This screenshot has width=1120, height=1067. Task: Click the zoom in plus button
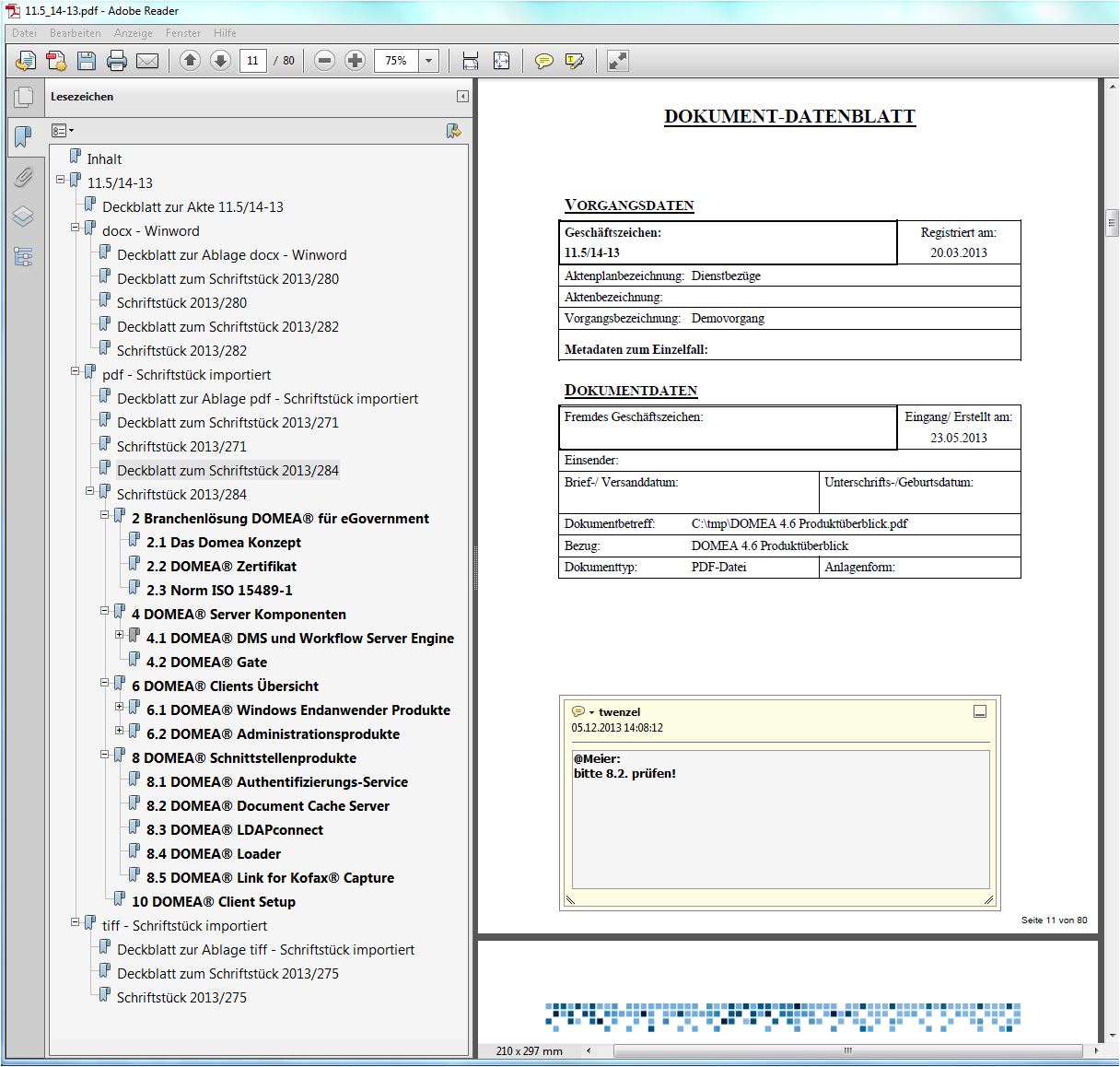[355, 61]
